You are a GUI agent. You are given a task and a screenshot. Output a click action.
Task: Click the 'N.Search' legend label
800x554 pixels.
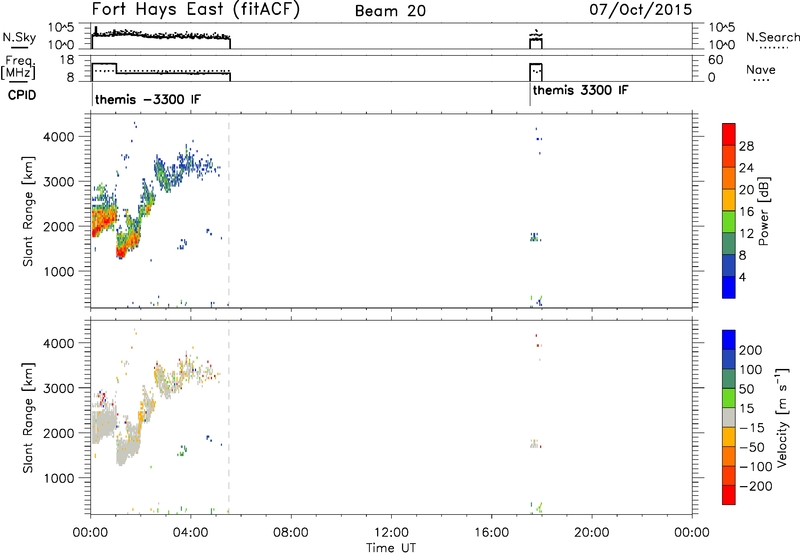click(772, 37)
